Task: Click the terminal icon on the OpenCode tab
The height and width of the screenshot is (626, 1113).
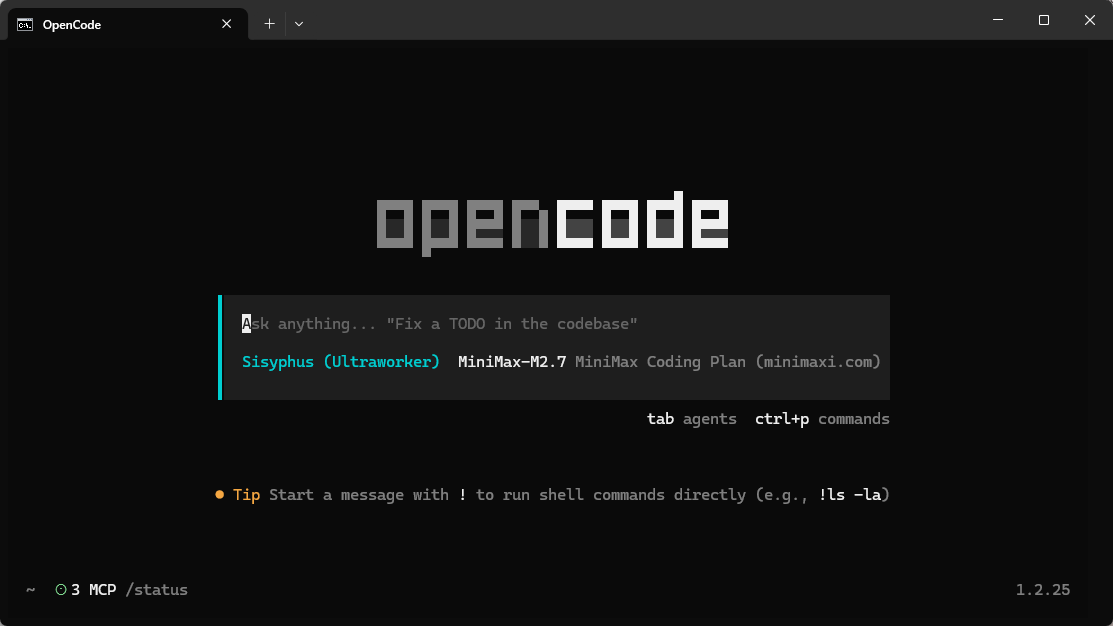Action: coord(25,24)
